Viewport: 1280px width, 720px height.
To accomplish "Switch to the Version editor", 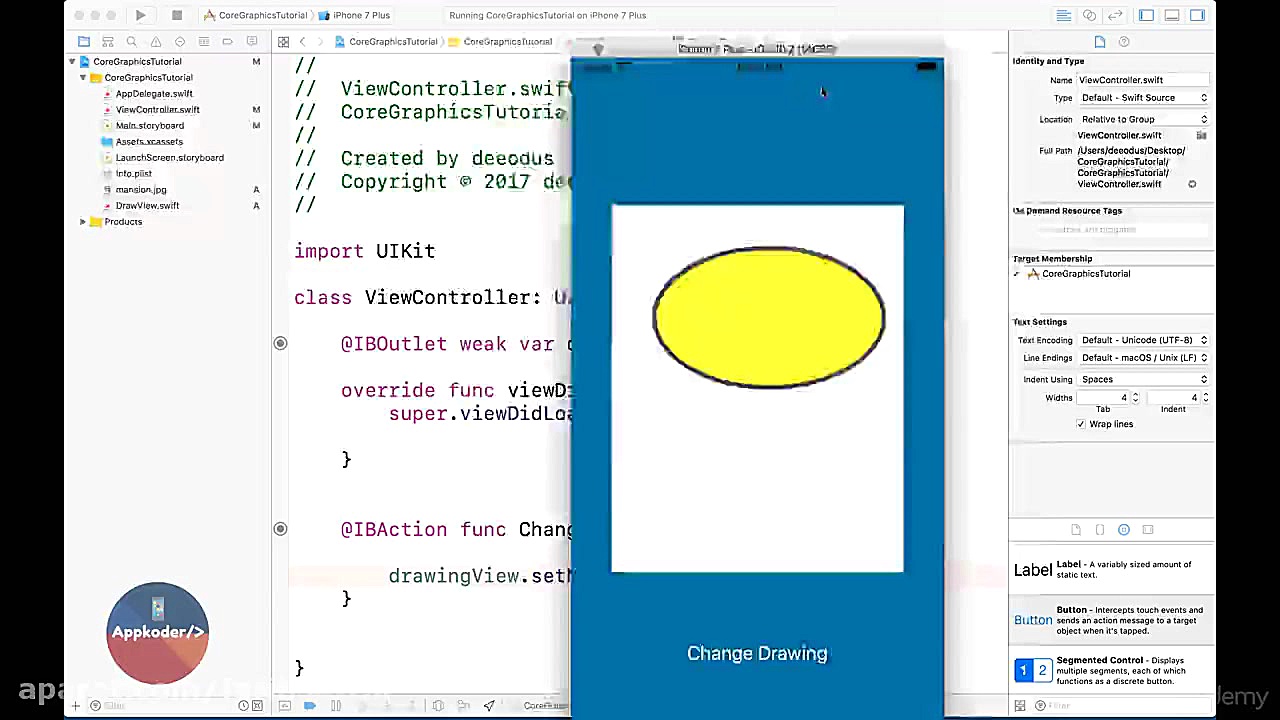I will [1115, 15].
